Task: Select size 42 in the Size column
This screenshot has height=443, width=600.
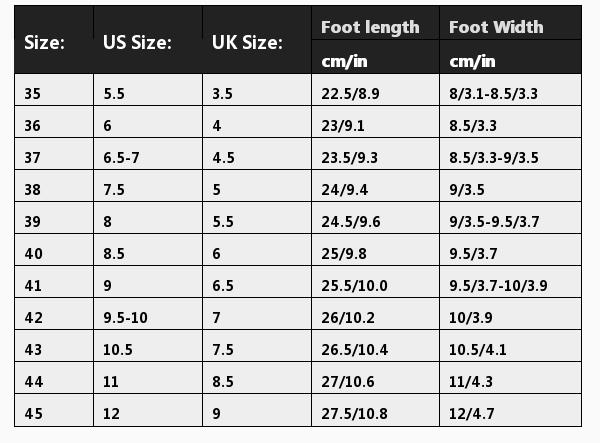Action: [33, 318]
